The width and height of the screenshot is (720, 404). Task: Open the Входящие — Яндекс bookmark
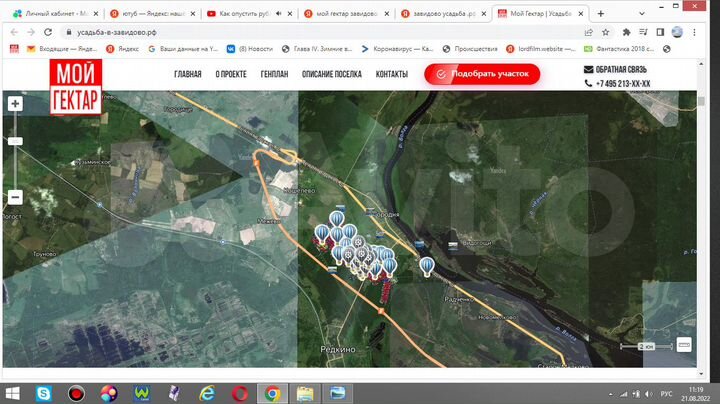click(62, 49)
